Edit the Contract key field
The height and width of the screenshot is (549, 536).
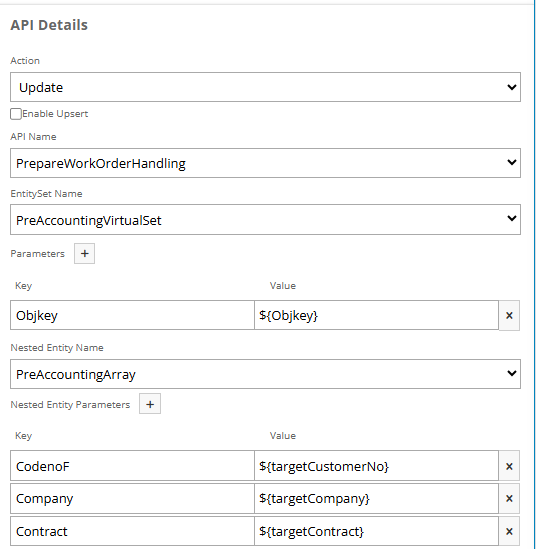tap(132, 531)
